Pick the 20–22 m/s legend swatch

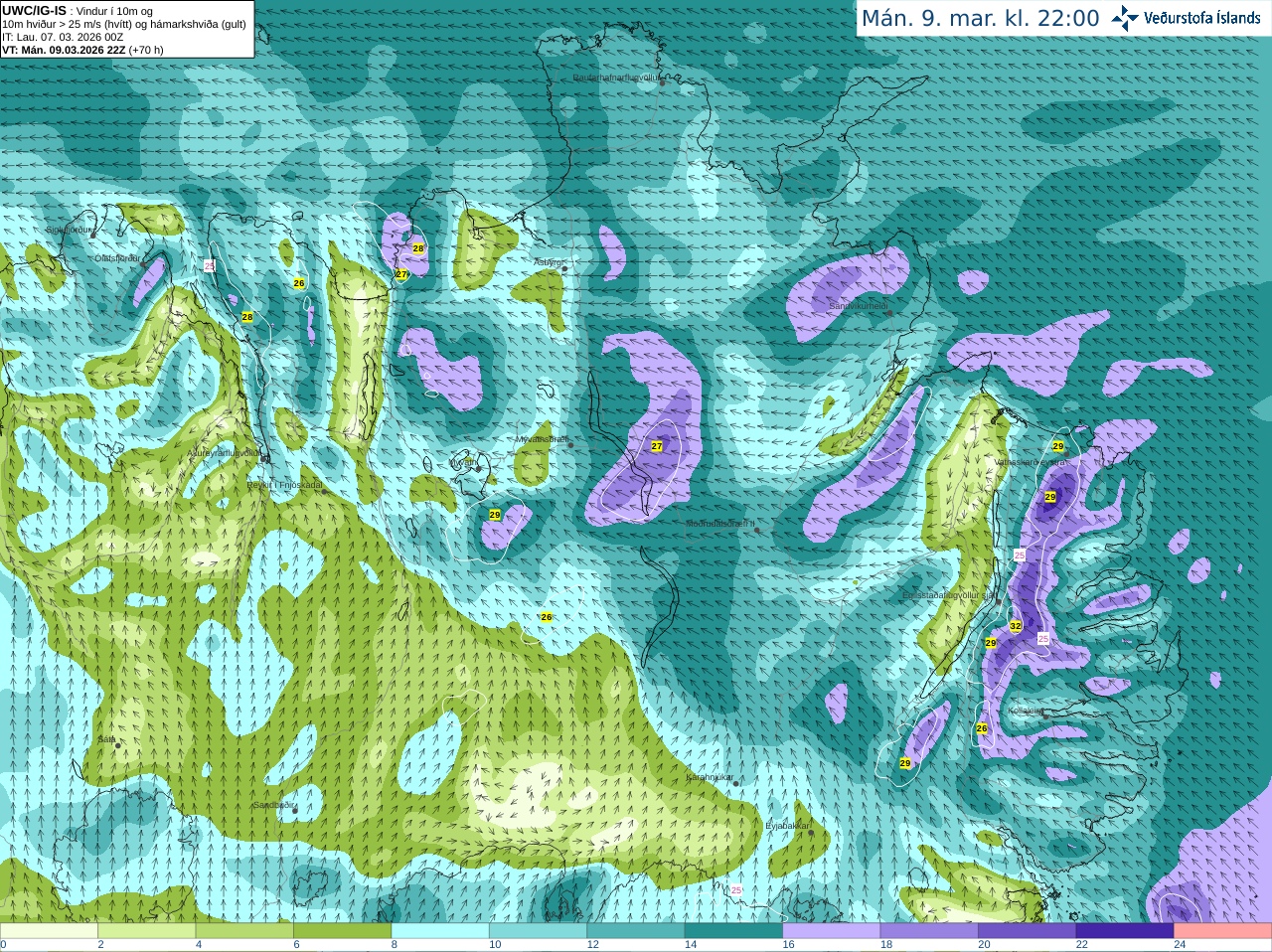coord(1028,931)
